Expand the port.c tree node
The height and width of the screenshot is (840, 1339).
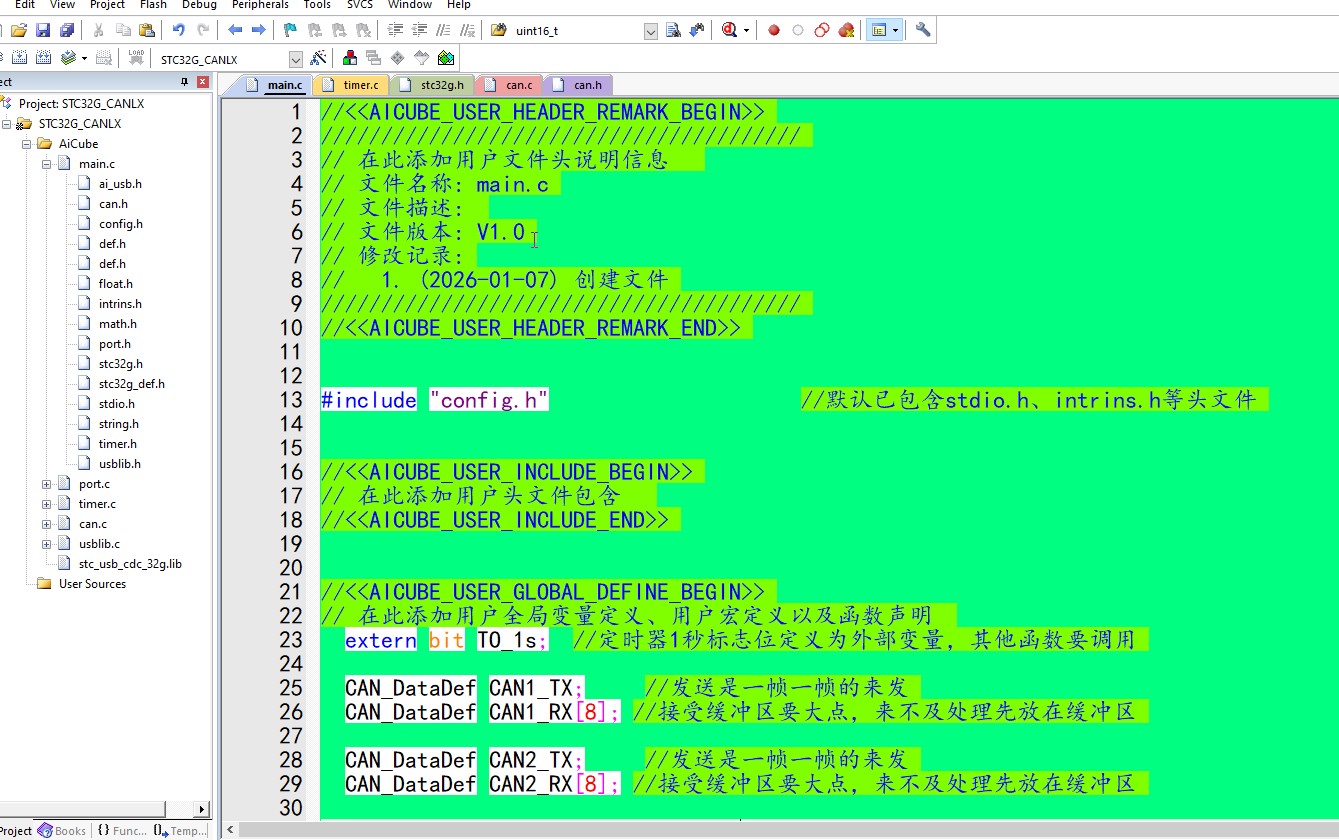click(46, 484)
